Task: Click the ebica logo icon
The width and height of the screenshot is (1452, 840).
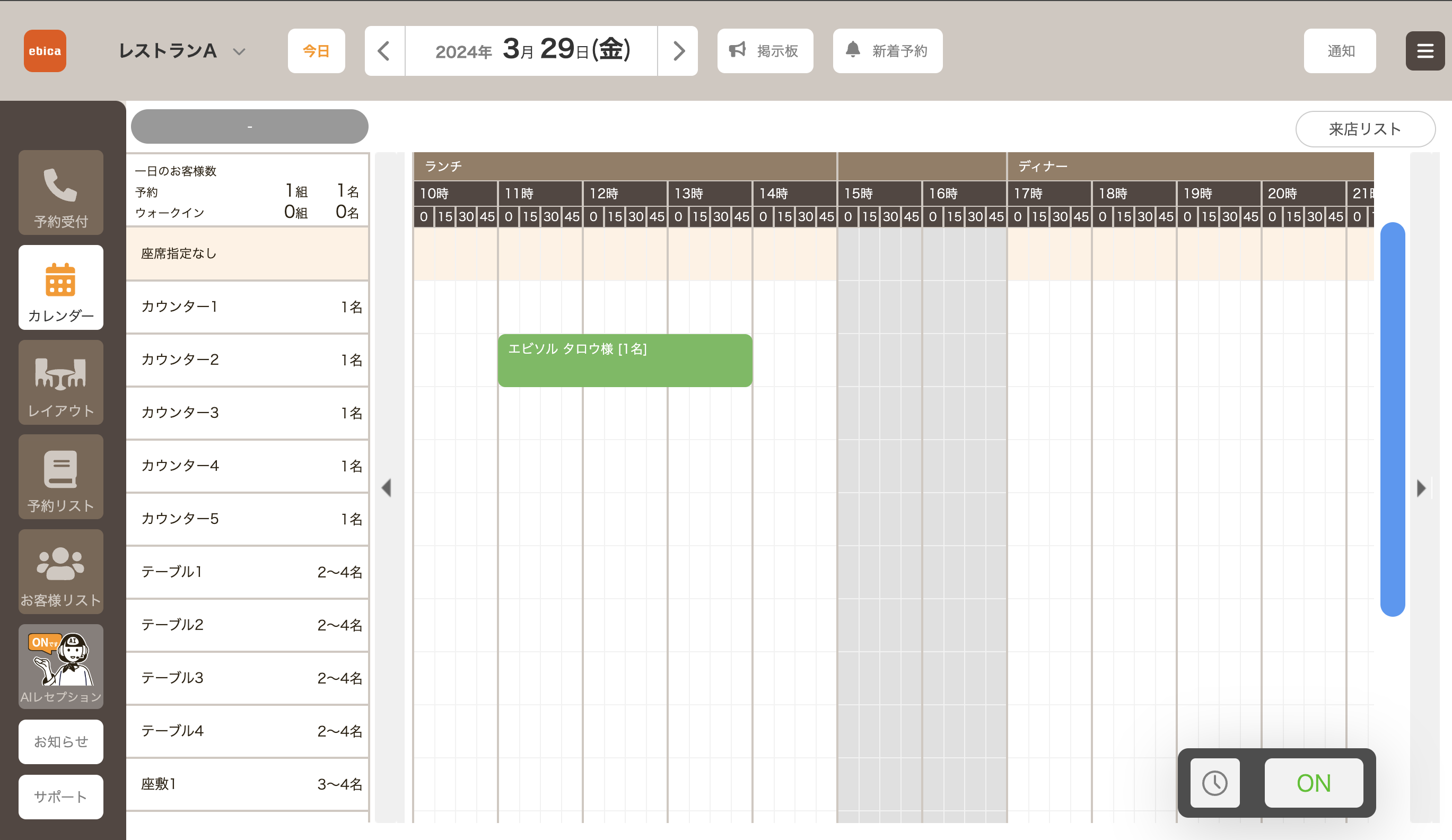Action: click(45, 51)
